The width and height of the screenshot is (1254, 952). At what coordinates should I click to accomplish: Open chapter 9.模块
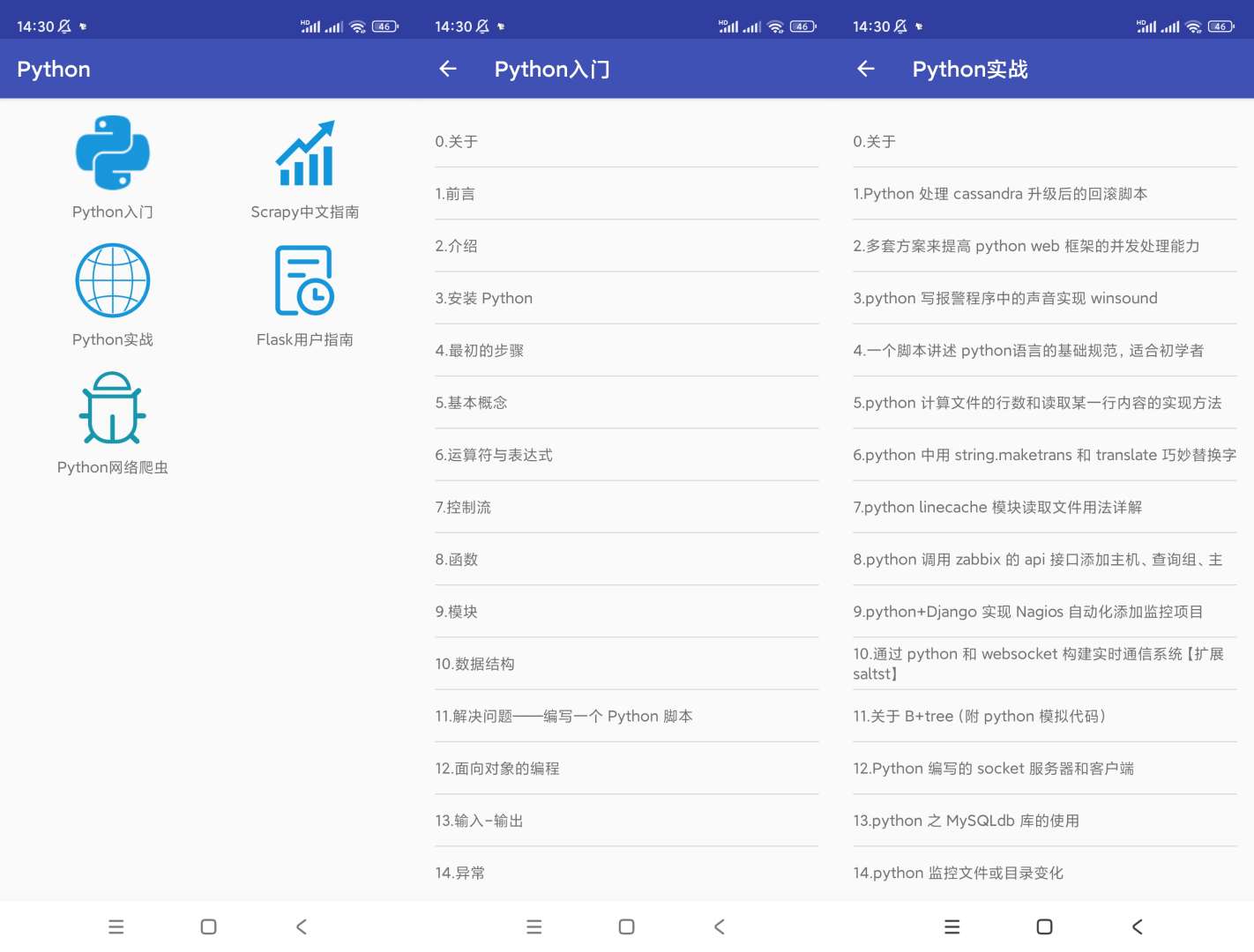(627, 612)
